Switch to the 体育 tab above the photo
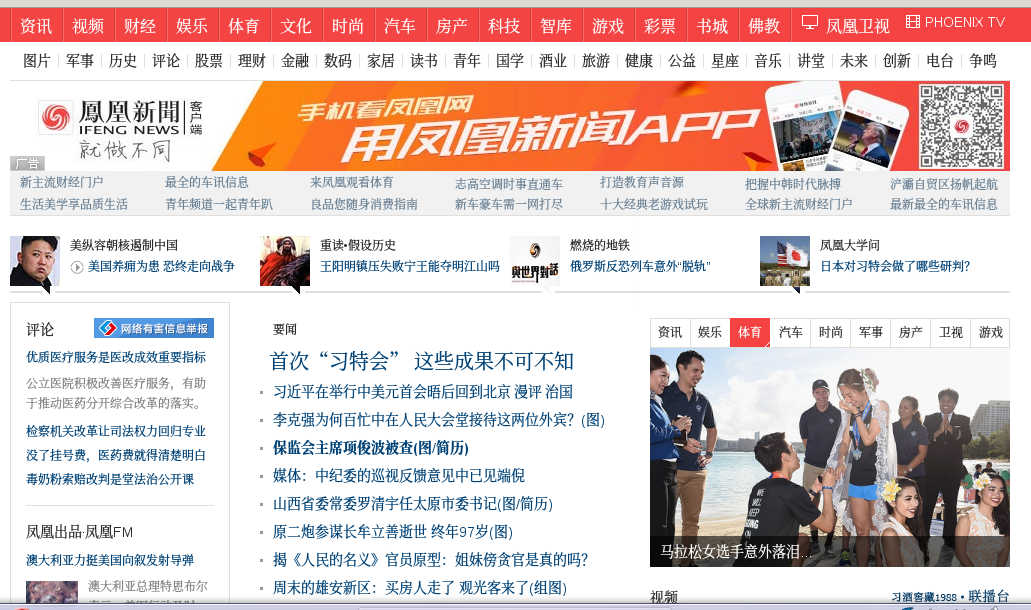This screenshot has height=610, width=1031. pyautogui.click(x=750, y=332)
